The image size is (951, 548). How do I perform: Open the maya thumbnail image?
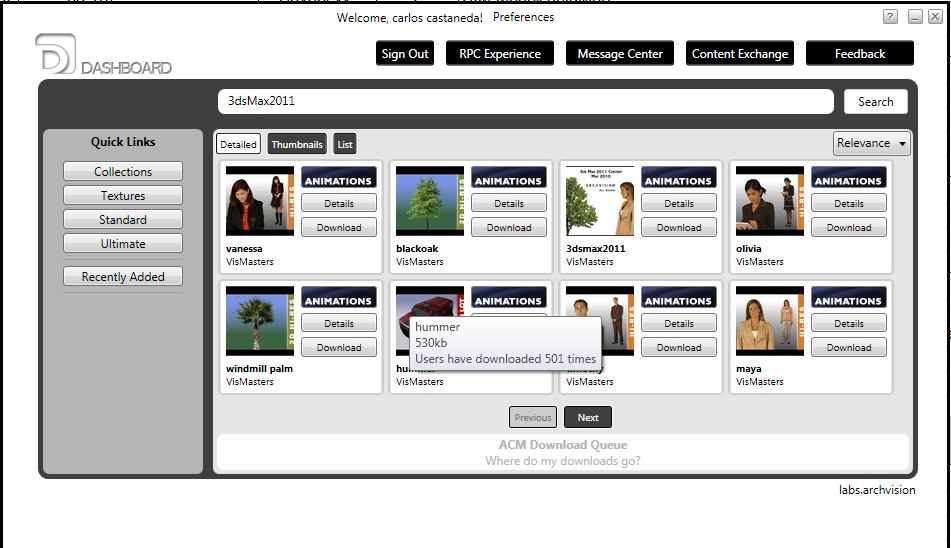[x=769, y=321]
